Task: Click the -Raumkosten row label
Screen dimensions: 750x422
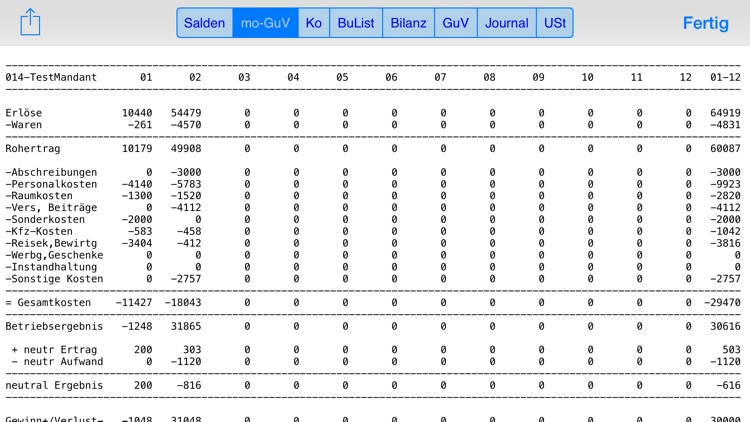Action: pyautogui.click(x=39, y=196)
